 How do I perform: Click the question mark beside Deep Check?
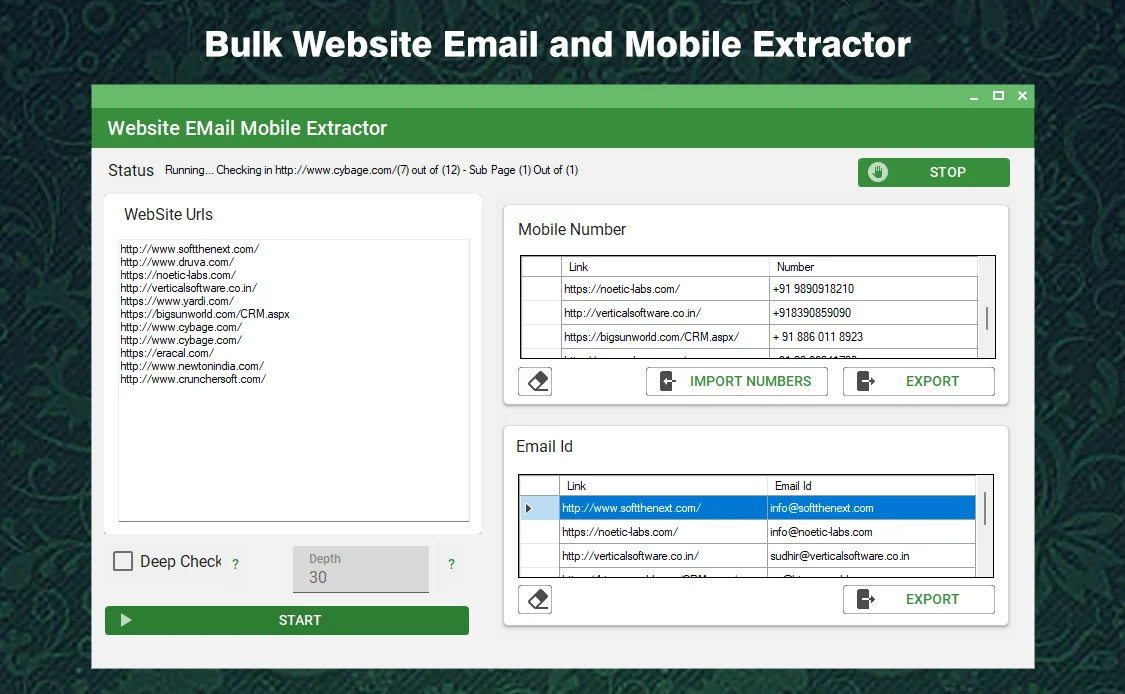(236, 564)
